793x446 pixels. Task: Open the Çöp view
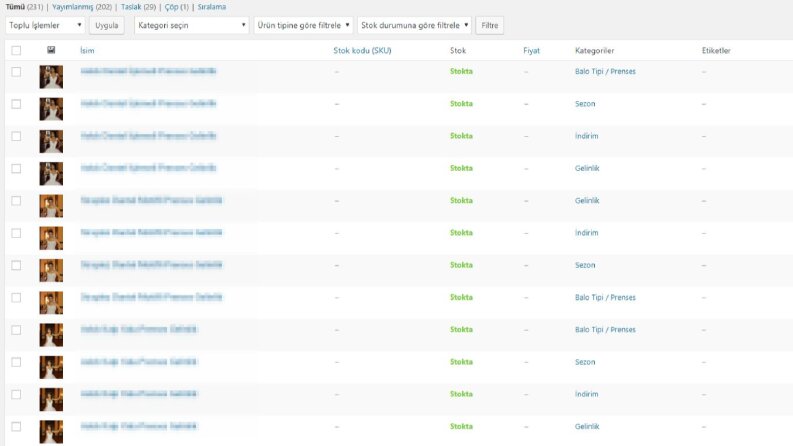pyautogui.click(x=171, y=7)
